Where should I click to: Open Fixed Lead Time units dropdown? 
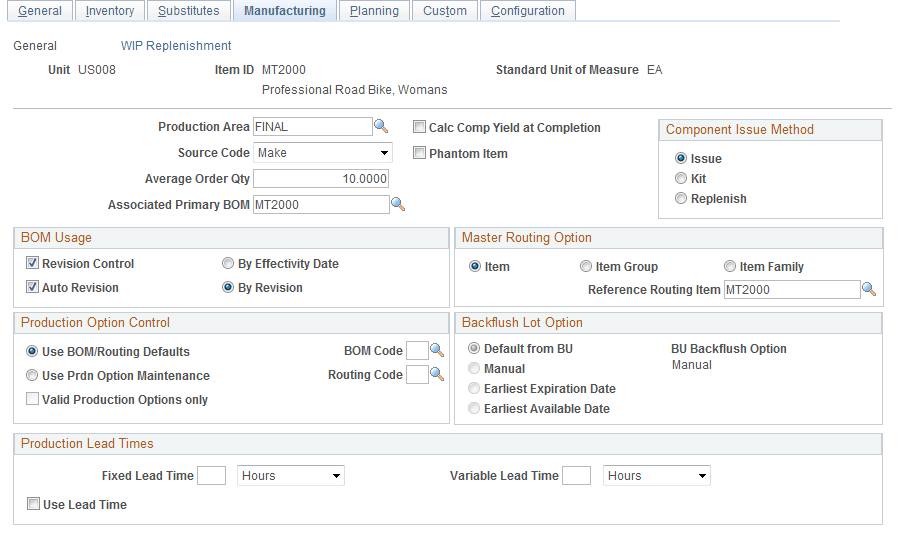point(291,476)
